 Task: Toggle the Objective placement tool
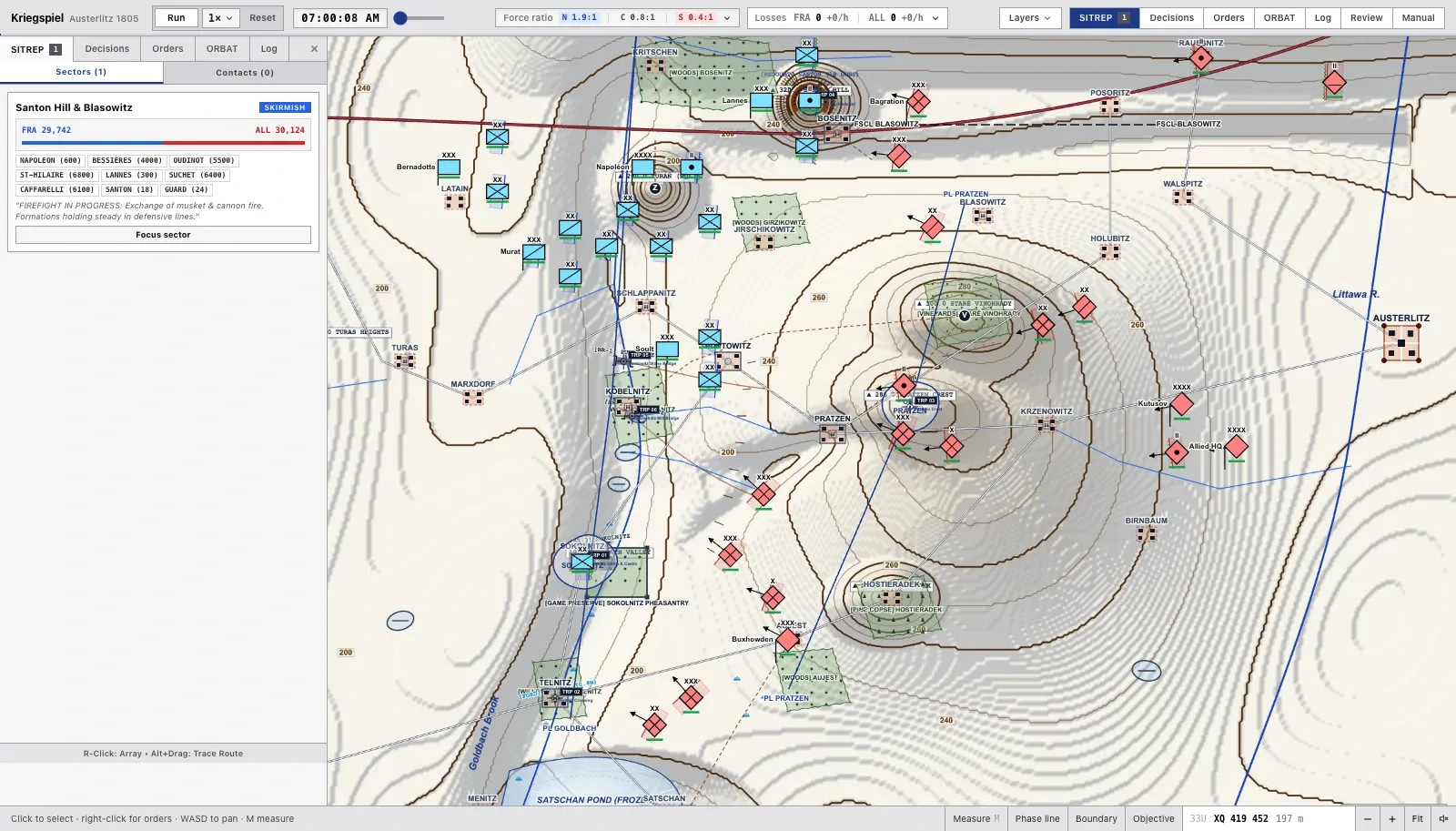[1154, 819]
